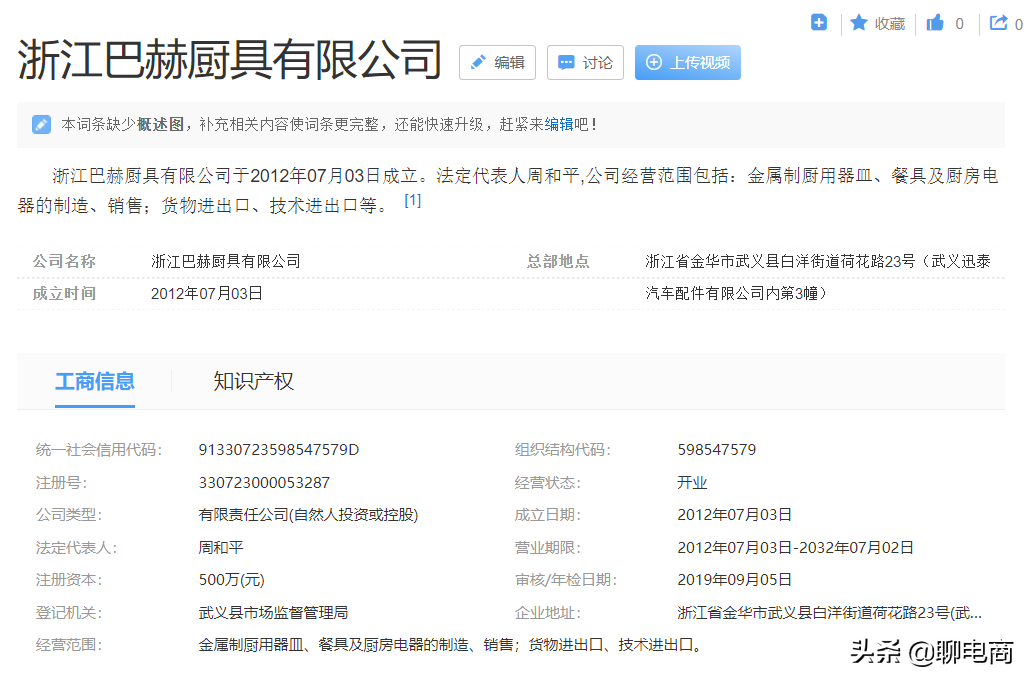This screenshot has width=1034, height=685.
Task: Click the 公司名称 value in summary table
Action: 226,261
